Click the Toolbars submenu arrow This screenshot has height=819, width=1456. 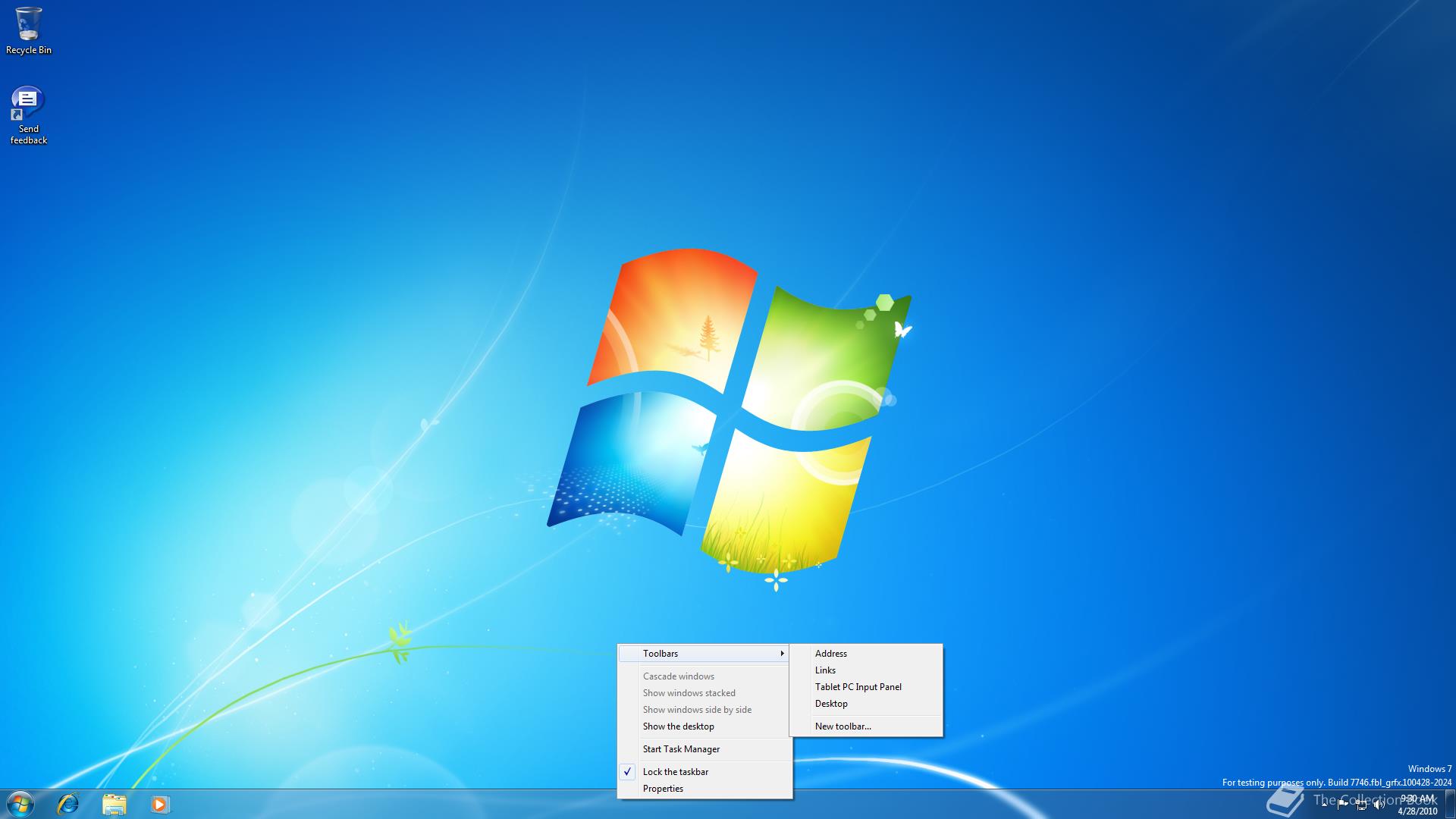(x=782, y=654)
